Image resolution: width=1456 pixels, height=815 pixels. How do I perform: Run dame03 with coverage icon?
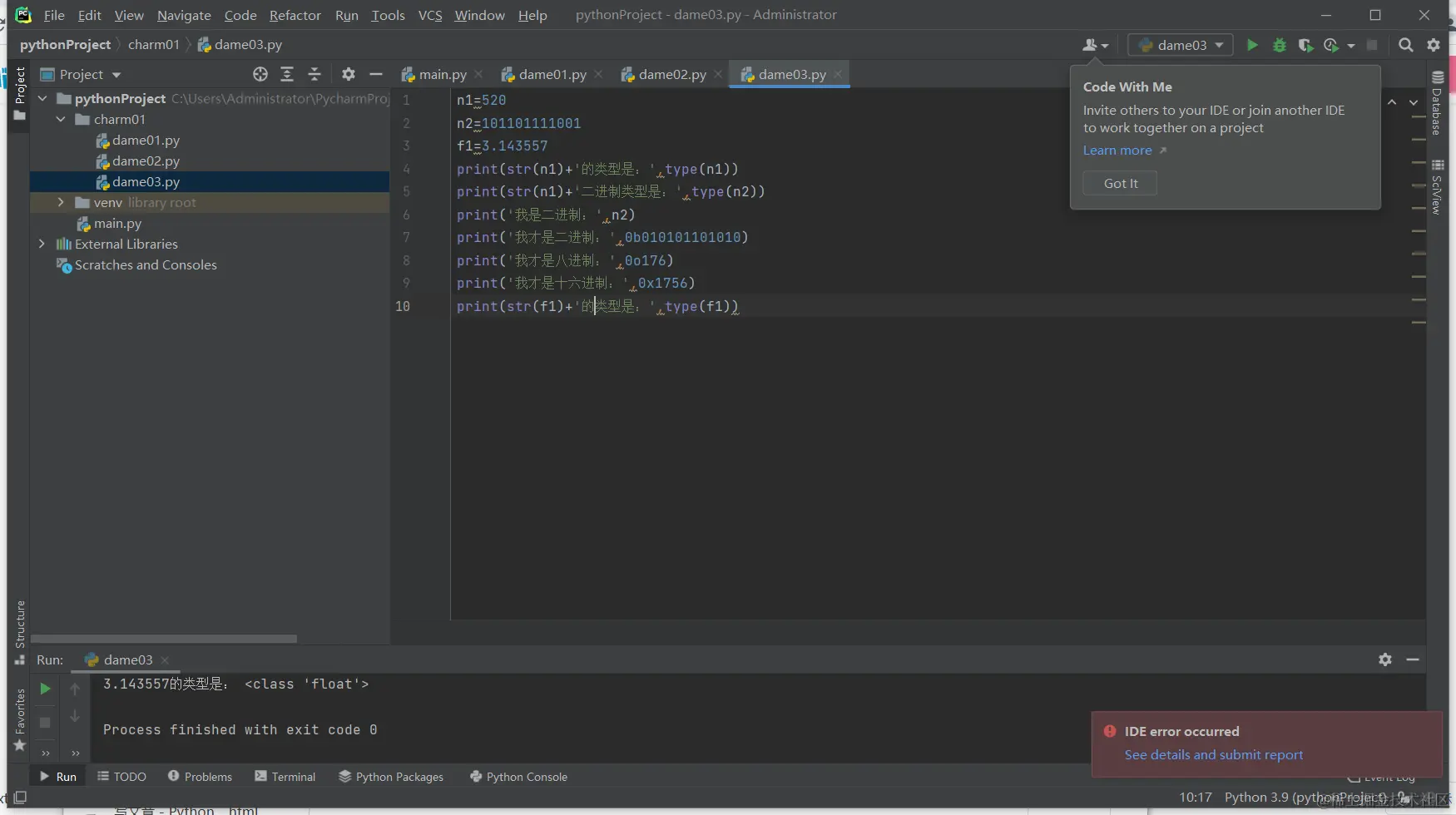tap(1305, 45)
